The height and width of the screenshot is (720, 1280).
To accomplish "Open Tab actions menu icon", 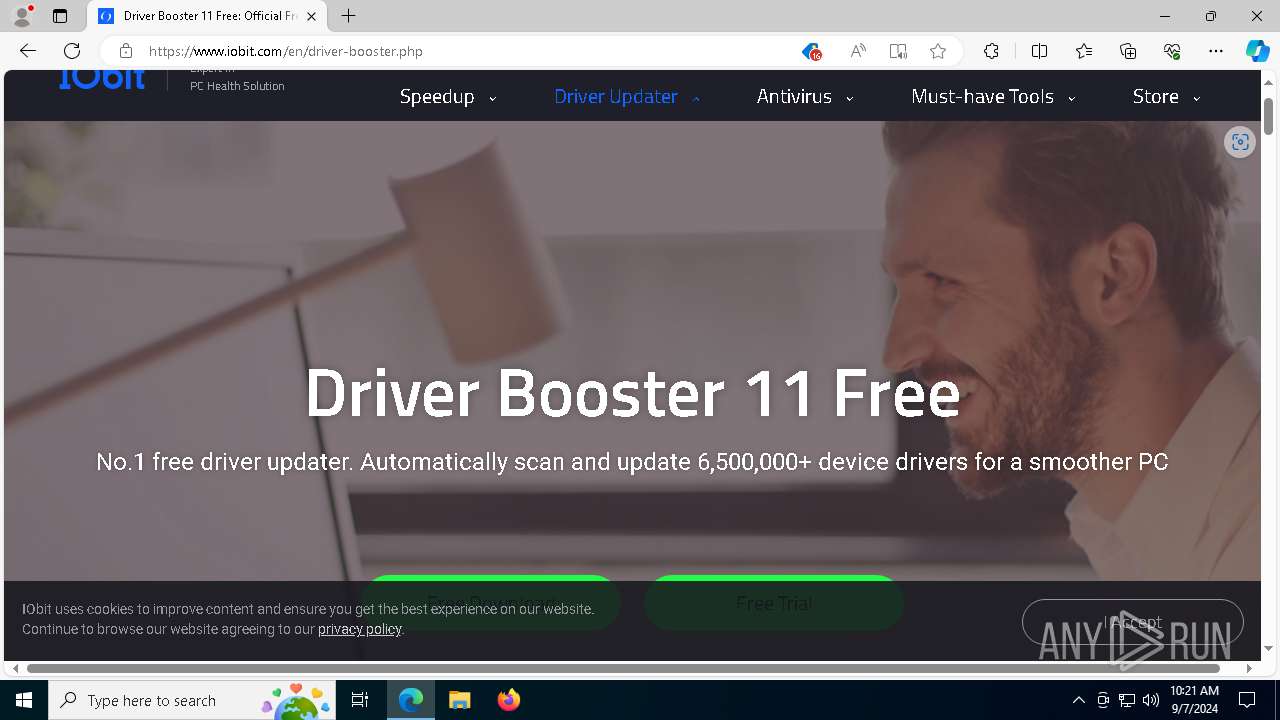I will [x=60, y=16].
